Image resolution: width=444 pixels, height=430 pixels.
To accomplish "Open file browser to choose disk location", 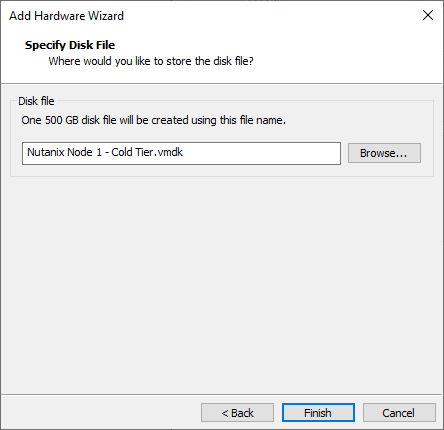I will (x=384, y=153).
